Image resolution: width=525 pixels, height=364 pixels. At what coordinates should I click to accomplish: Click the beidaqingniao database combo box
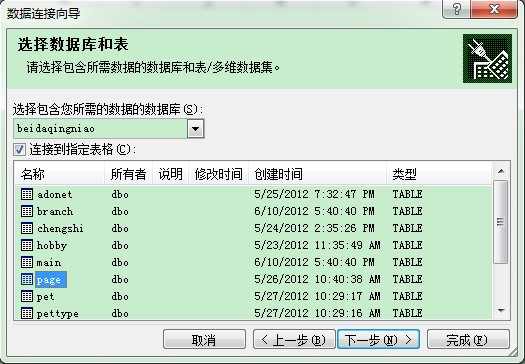click(x=108, y=129)
